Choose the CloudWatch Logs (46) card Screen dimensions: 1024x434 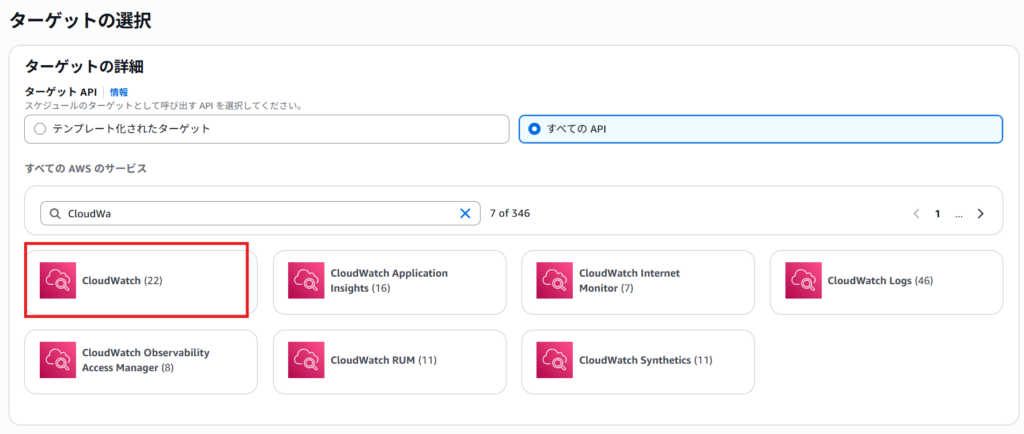point(886,281)
